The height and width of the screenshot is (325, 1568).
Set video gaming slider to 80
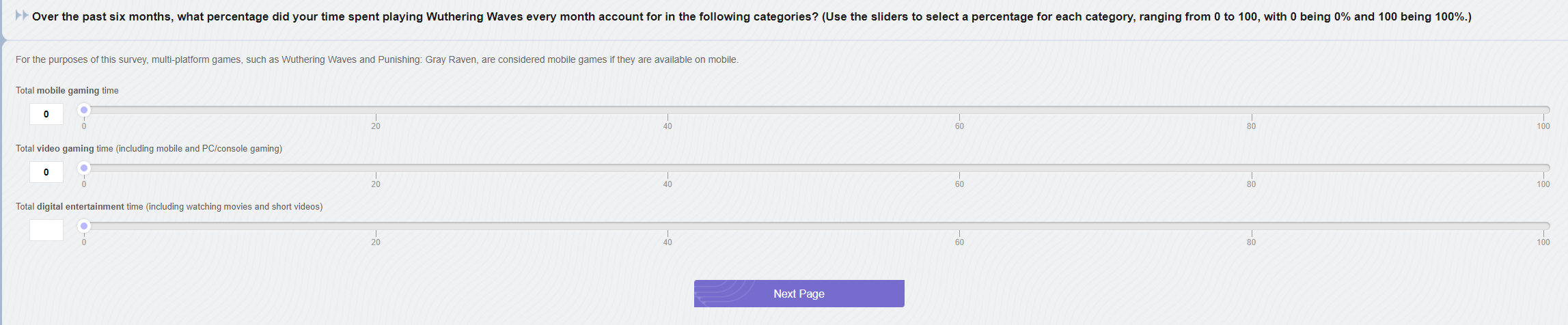point(1251,168)
